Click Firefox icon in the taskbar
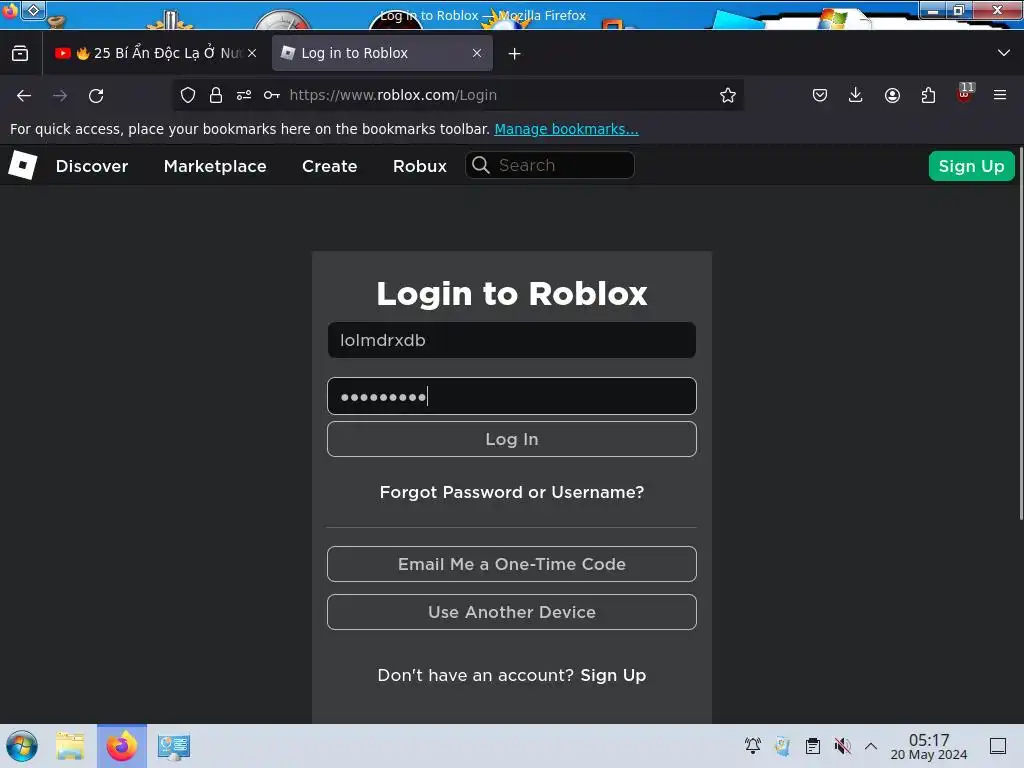Screen dimensions: 1024x768 click(x=121, y=746)
